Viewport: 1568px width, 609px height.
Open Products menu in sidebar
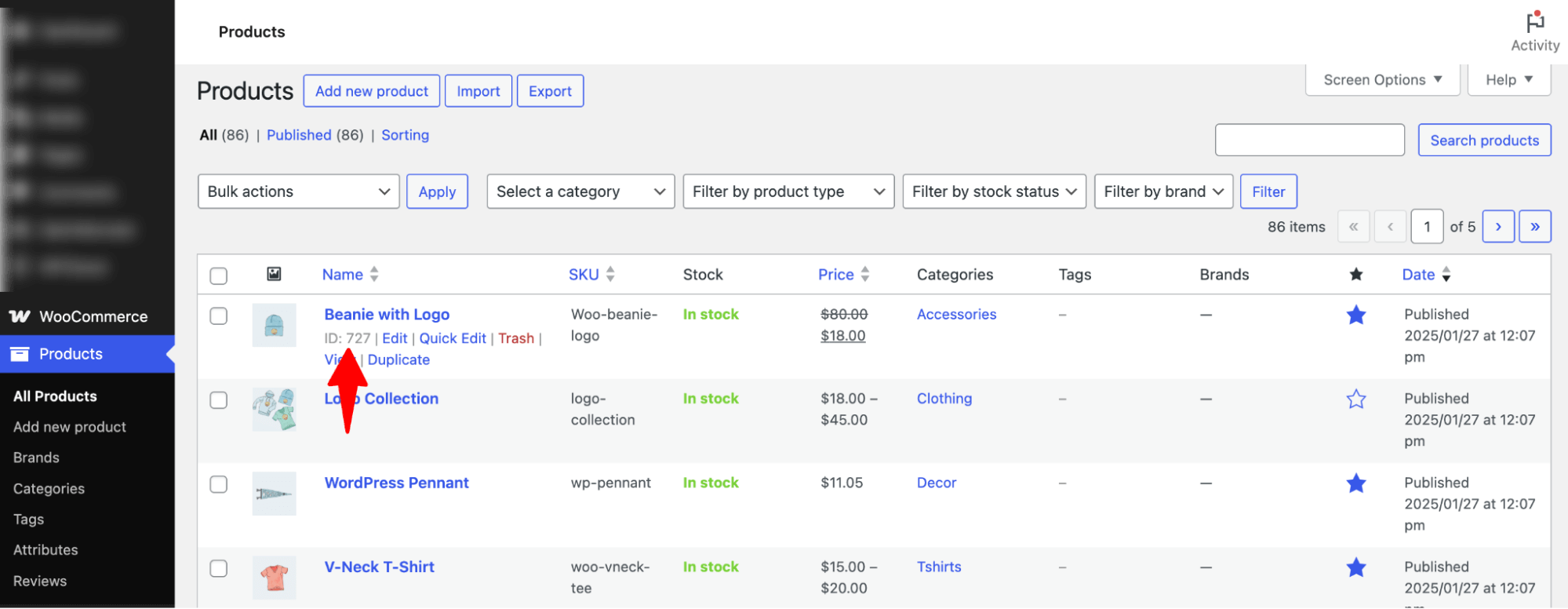click(x=87, y=354)
